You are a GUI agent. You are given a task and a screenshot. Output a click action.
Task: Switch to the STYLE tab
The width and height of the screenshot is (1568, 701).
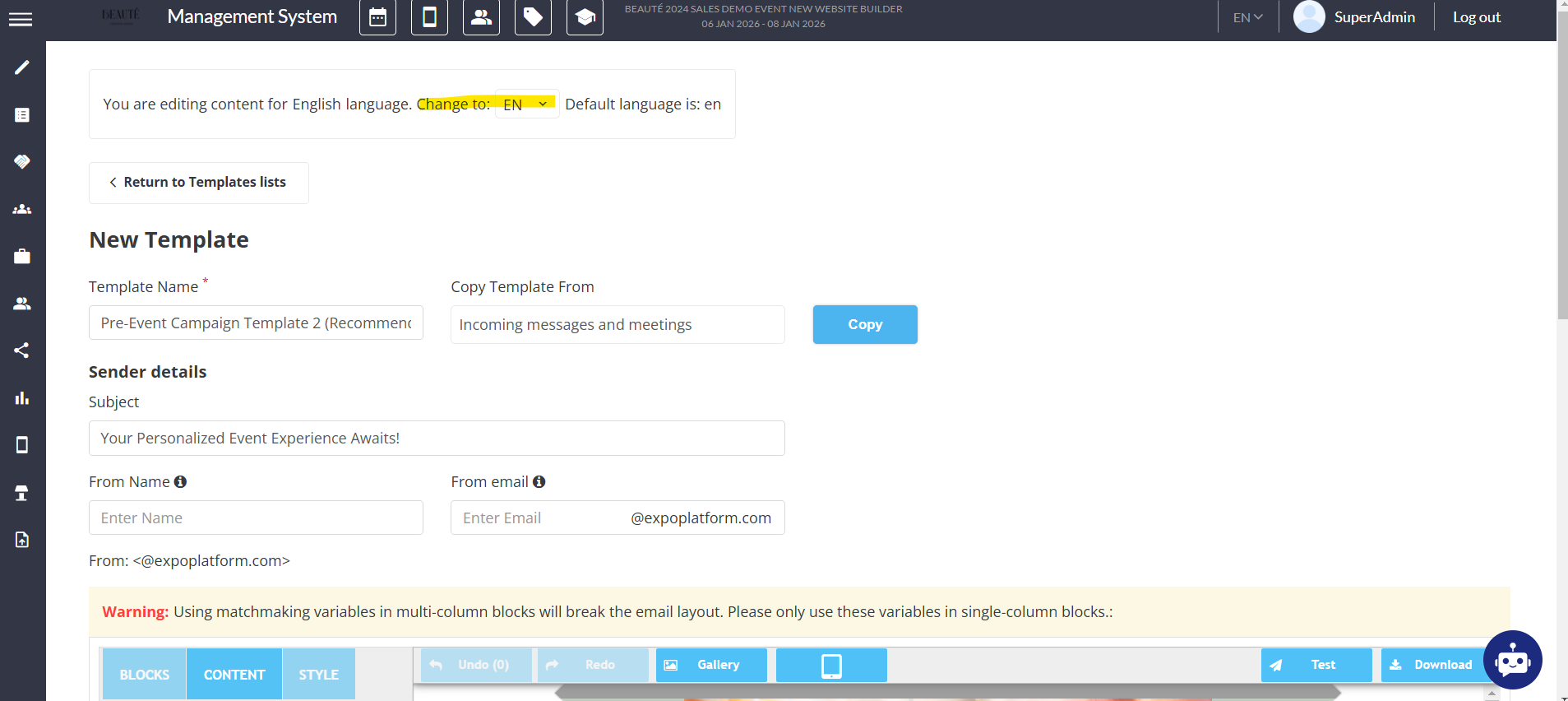(x=319, y=675)
